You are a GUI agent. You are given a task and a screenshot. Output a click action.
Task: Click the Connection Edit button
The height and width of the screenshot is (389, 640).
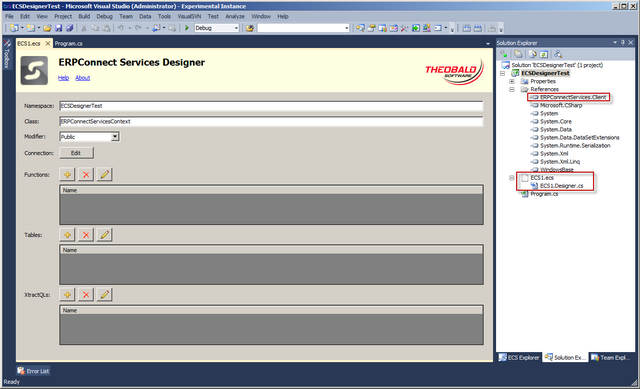76,153
